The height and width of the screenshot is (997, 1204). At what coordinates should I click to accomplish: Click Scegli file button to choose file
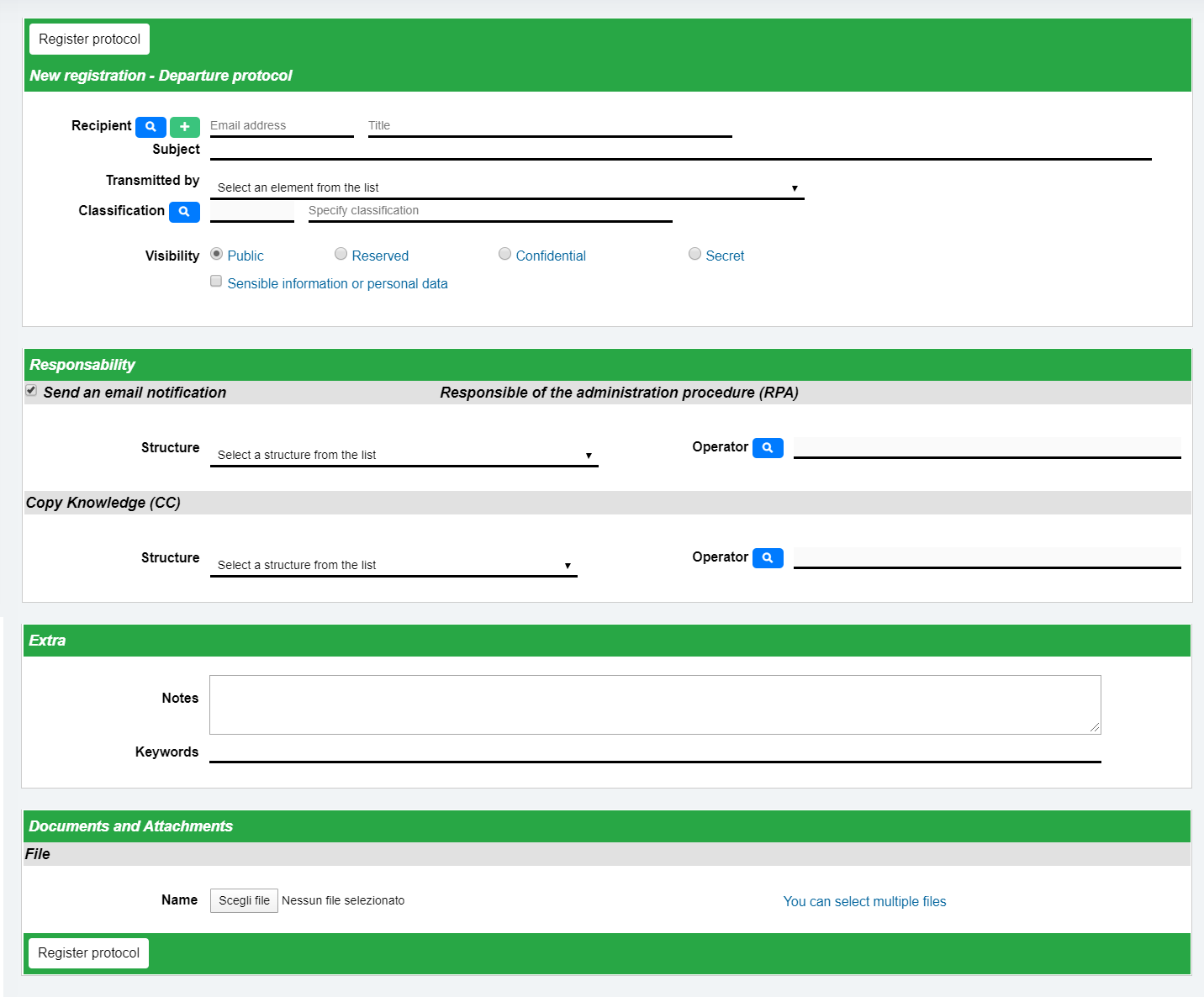coord(244,900)
